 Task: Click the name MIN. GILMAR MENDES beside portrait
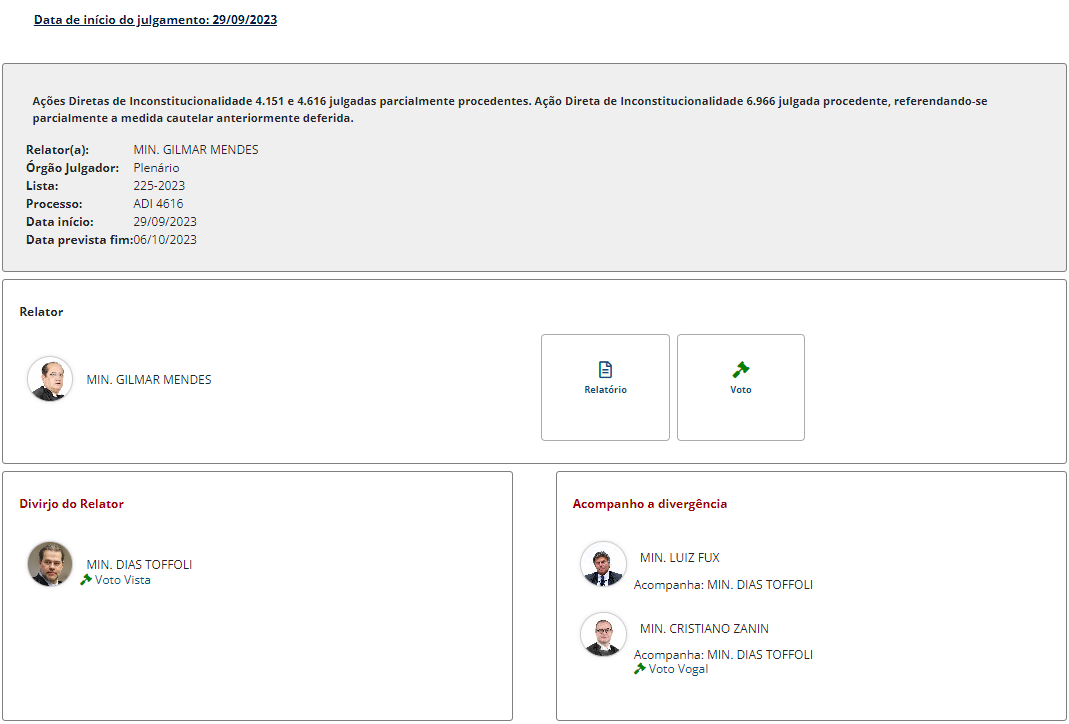(149, 380)
